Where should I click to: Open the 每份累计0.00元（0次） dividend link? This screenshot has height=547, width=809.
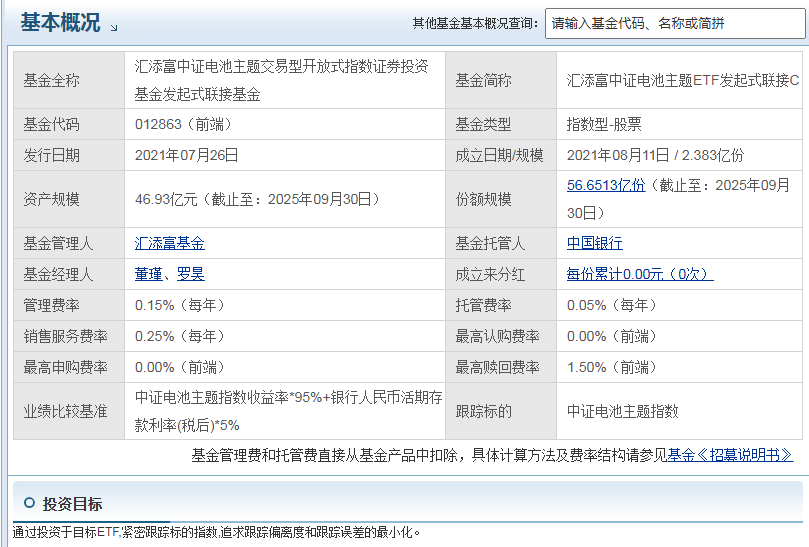coord(640,274)
